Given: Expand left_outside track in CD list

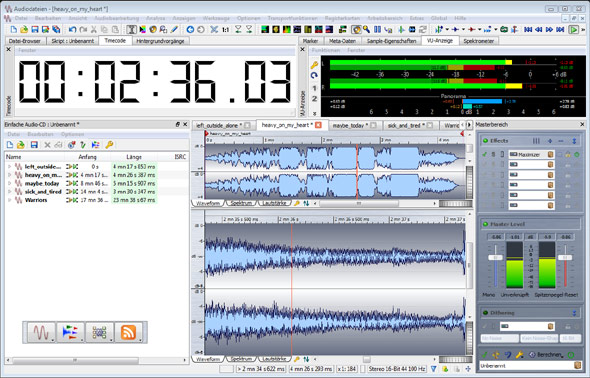Looking at the screenshot, I should [x=9, y=166].
